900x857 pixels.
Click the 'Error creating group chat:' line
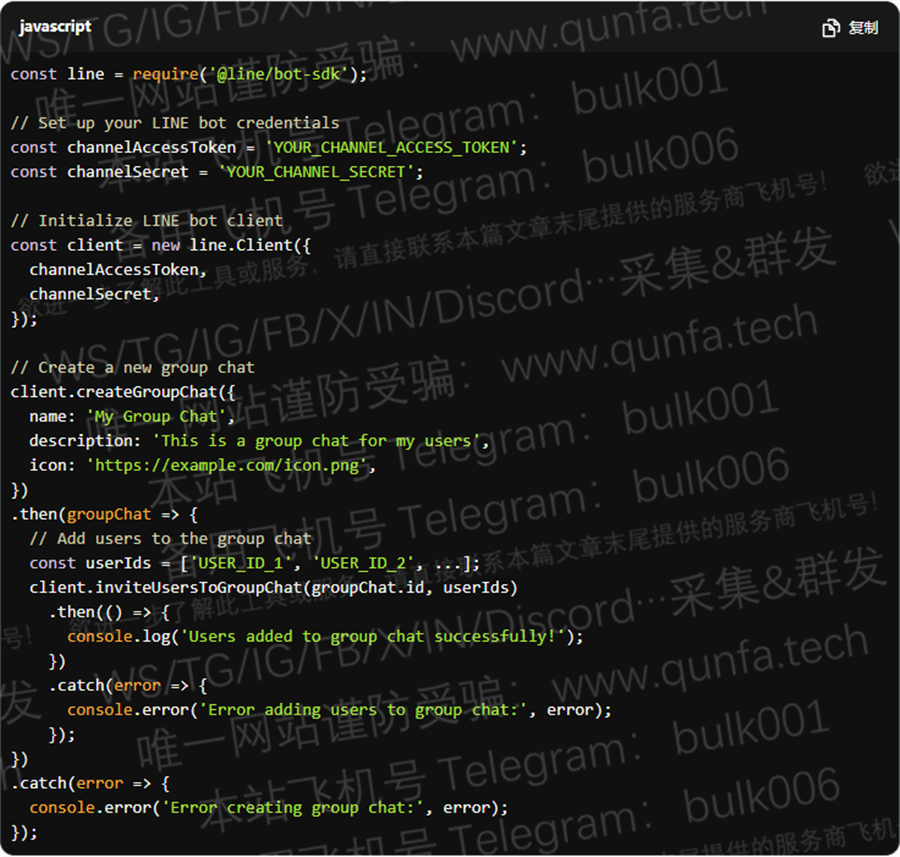[269, 808]
